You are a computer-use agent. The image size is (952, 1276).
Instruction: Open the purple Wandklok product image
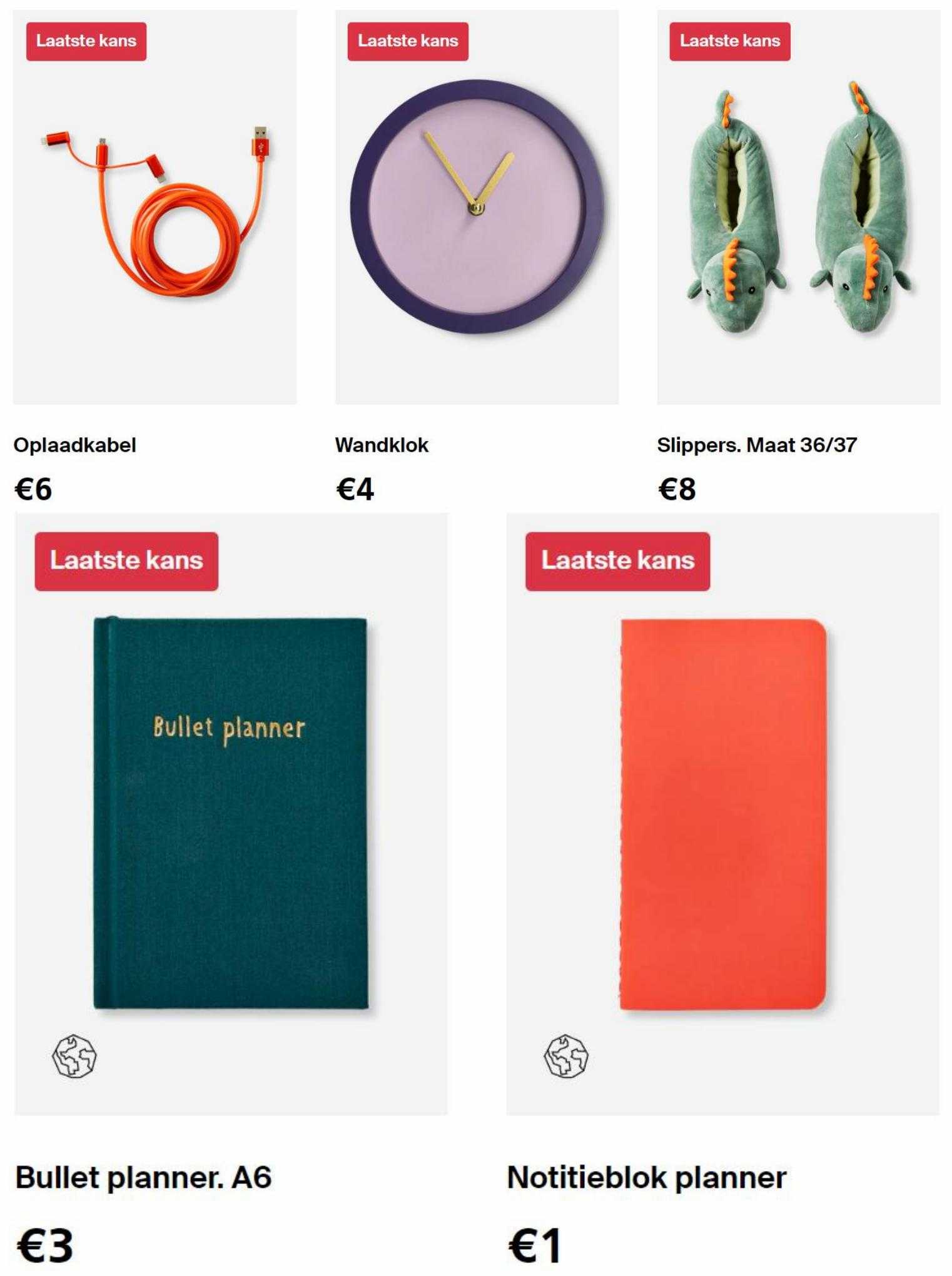coord(477,207)
